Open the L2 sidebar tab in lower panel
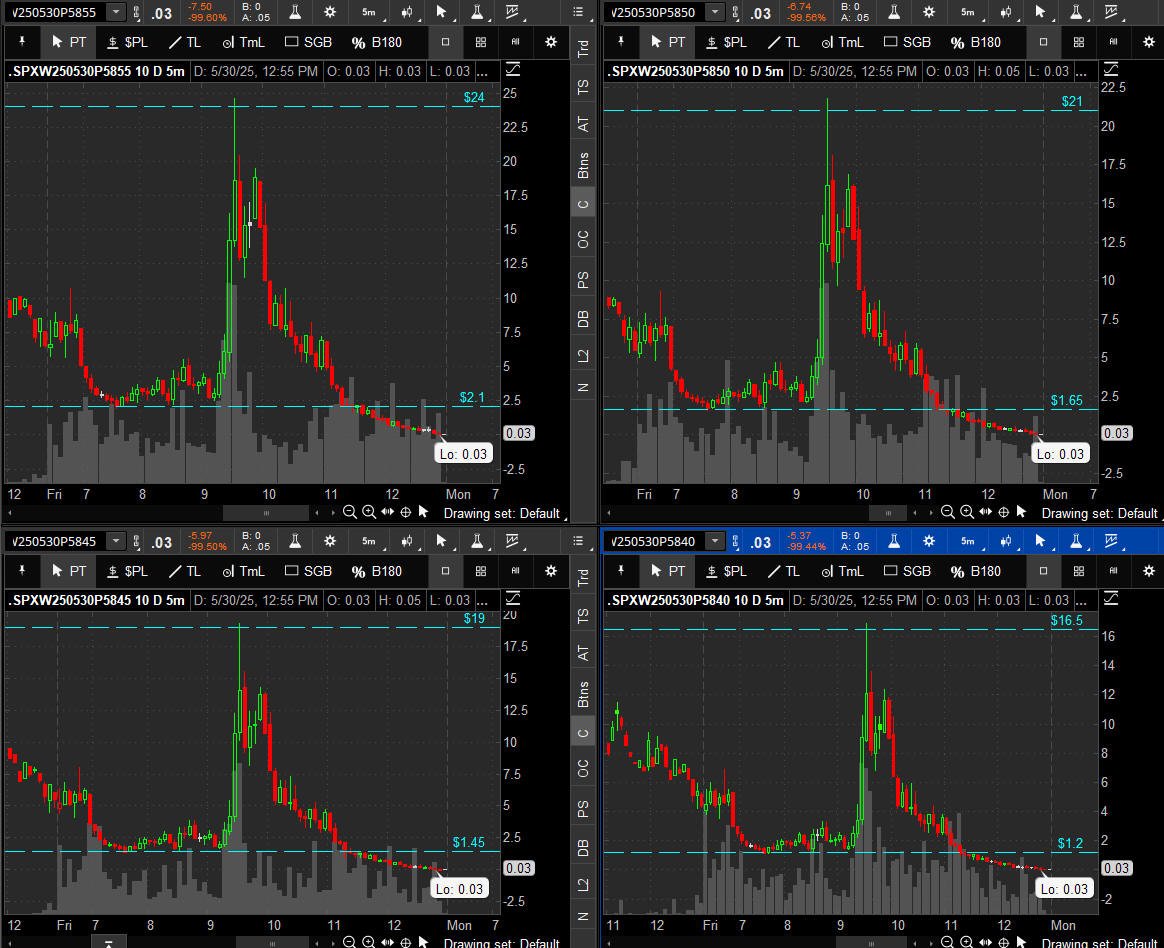Image resolution: width=1164 pixels, height=948 pixels. coord(583,884)
